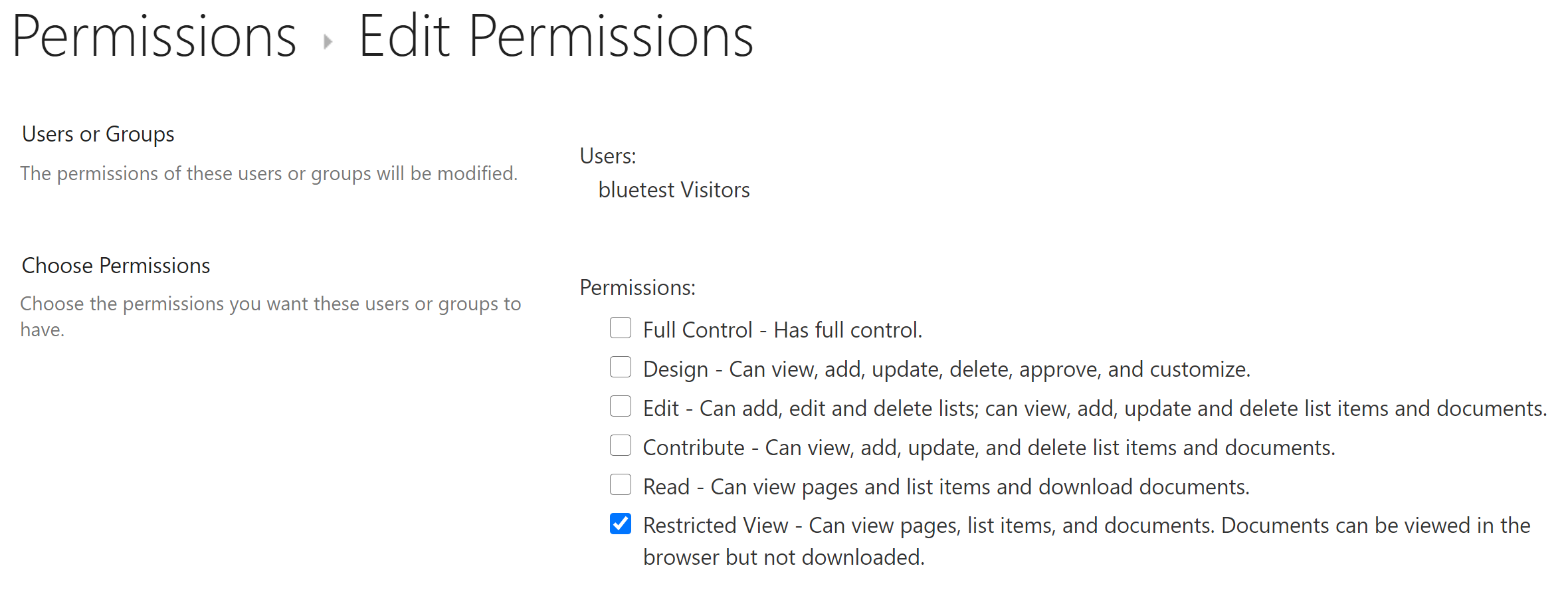Click the permissions modification description text
This screenshot has height=600, width=1568.
pyautogui.click(x=268, y=173)
